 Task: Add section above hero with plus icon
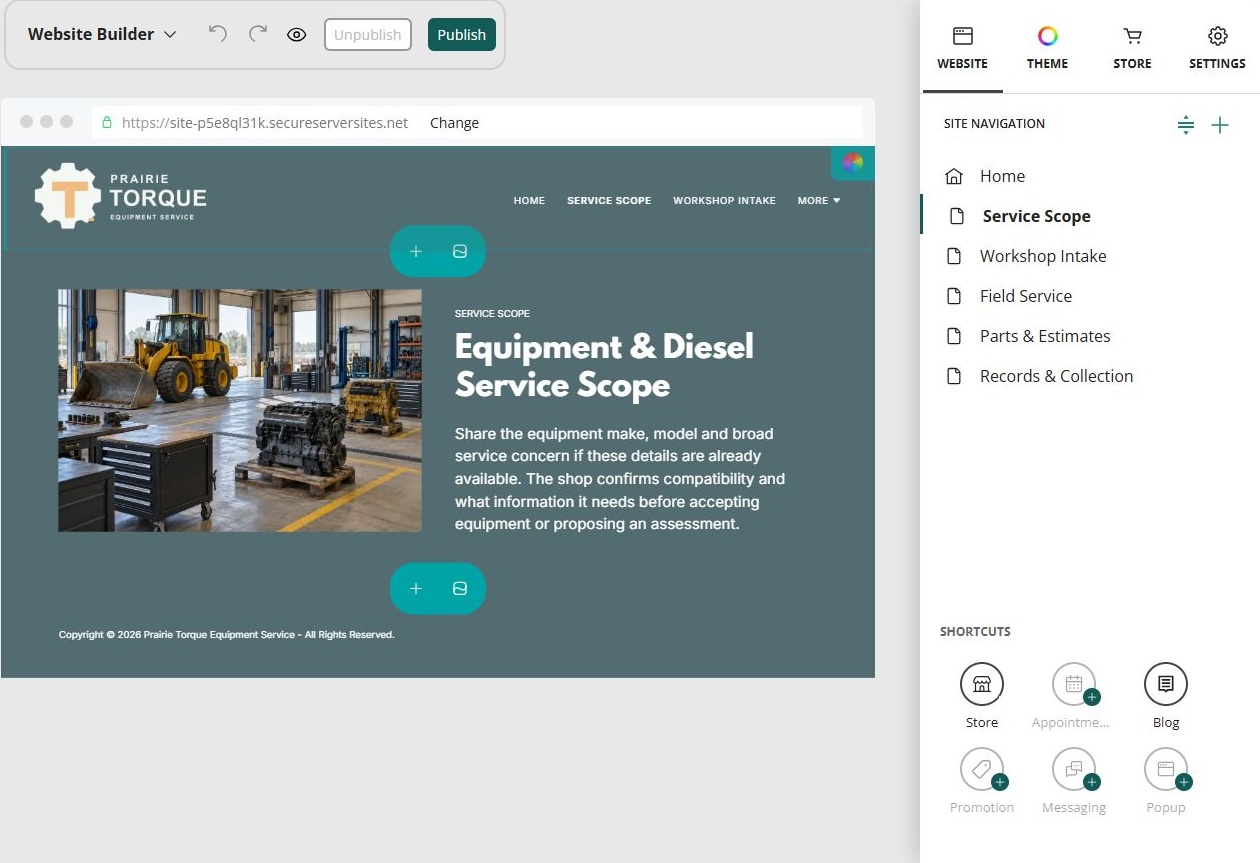pyautogui.click(x=416, y=251)
